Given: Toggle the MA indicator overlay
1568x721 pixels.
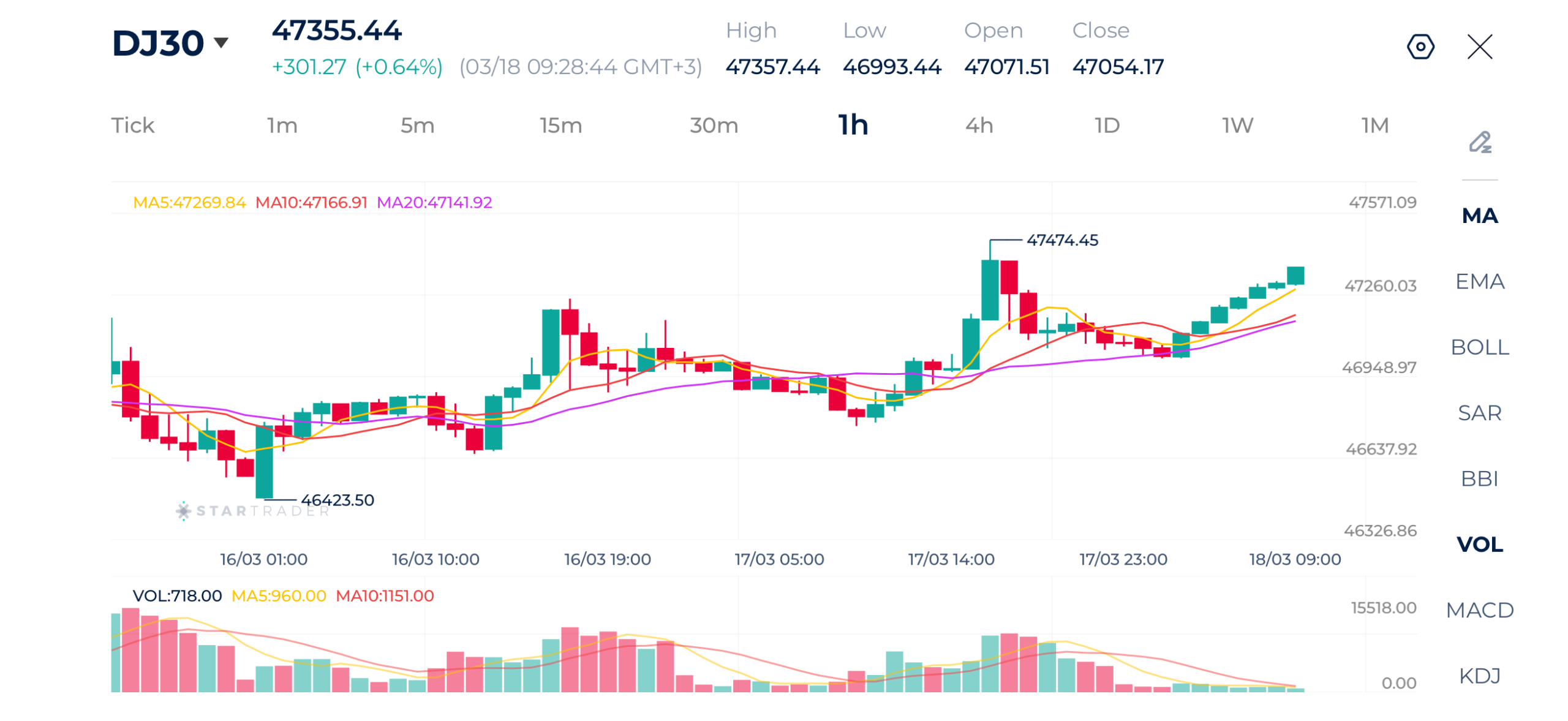Looking at the screenshot, I should point(1479,216).
